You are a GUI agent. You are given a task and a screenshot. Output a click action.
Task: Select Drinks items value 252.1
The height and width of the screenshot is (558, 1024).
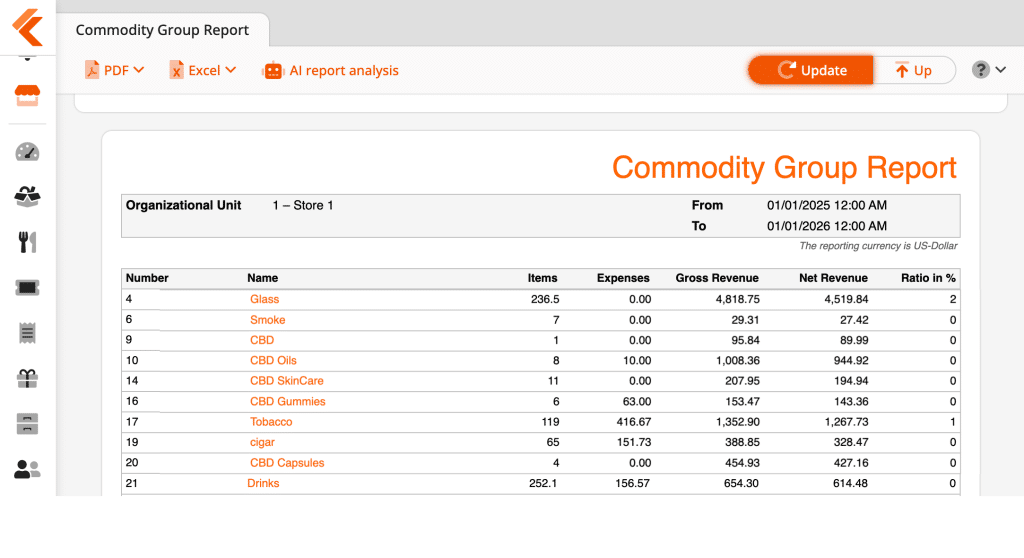click(543, 484)
